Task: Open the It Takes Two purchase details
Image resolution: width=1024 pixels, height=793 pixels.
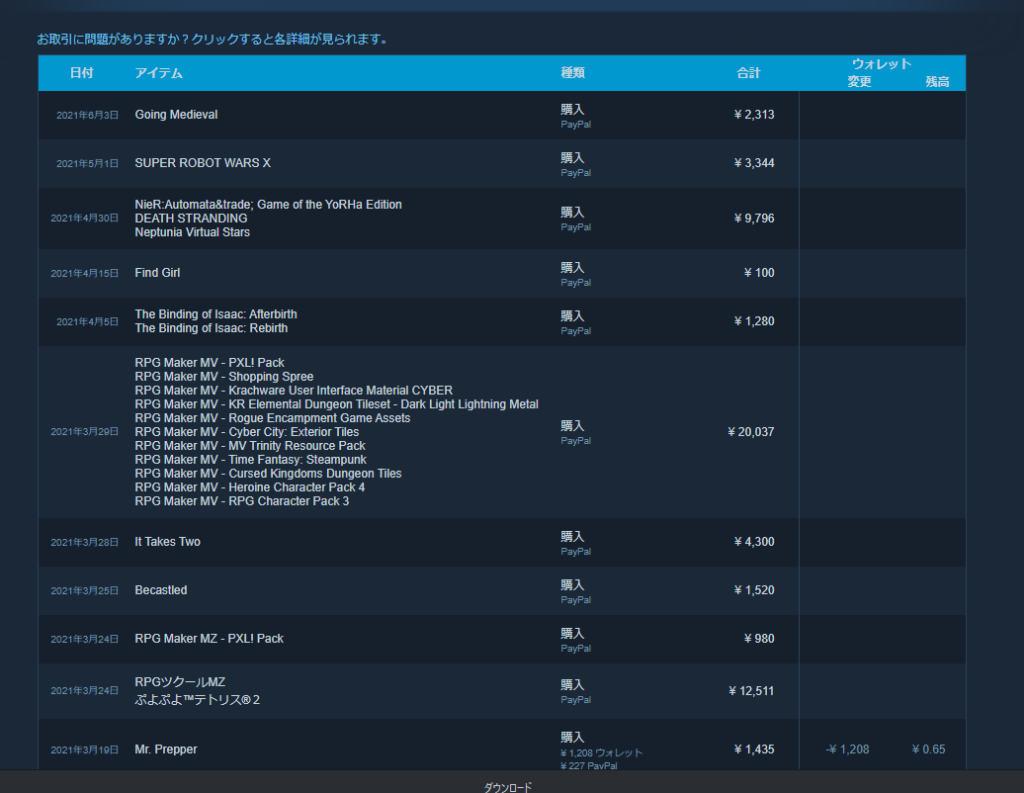Action: pyautogui.click(x=167, y=542)
